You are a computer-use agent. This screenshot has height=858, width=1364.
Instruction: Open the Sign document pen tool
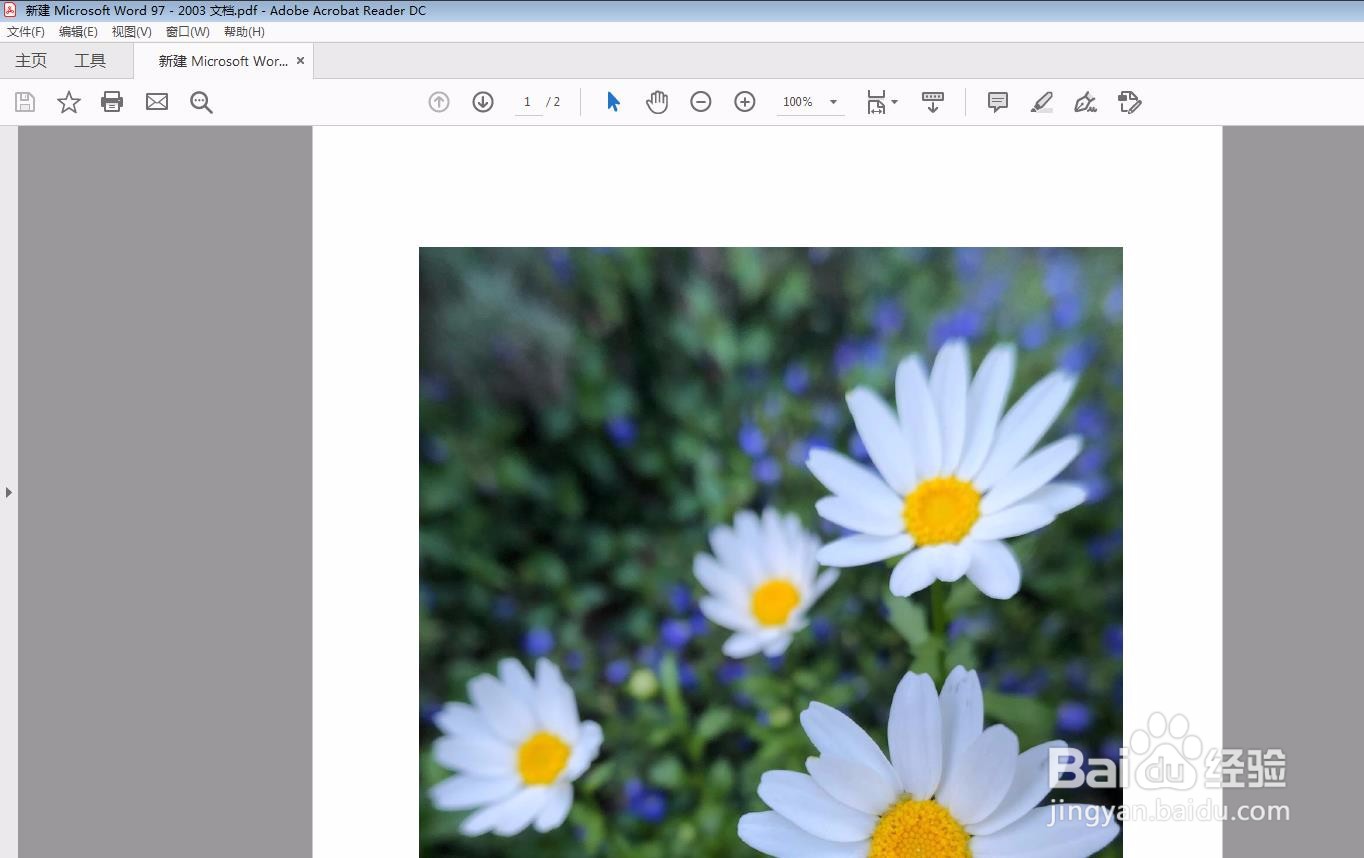(1085, 102)
